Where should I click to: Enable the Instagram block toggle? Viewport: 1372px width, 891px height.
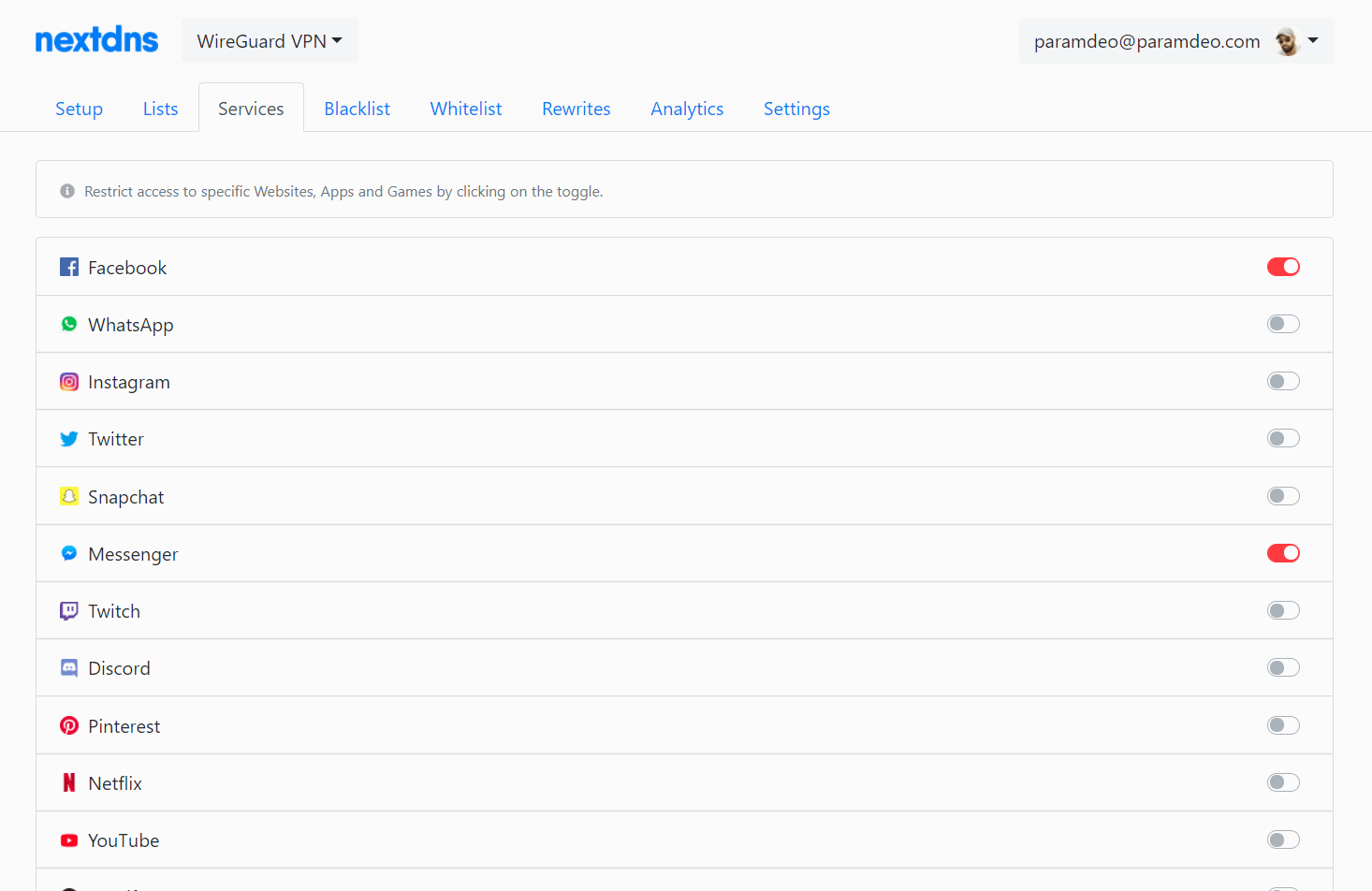(x=1283, y=381)
